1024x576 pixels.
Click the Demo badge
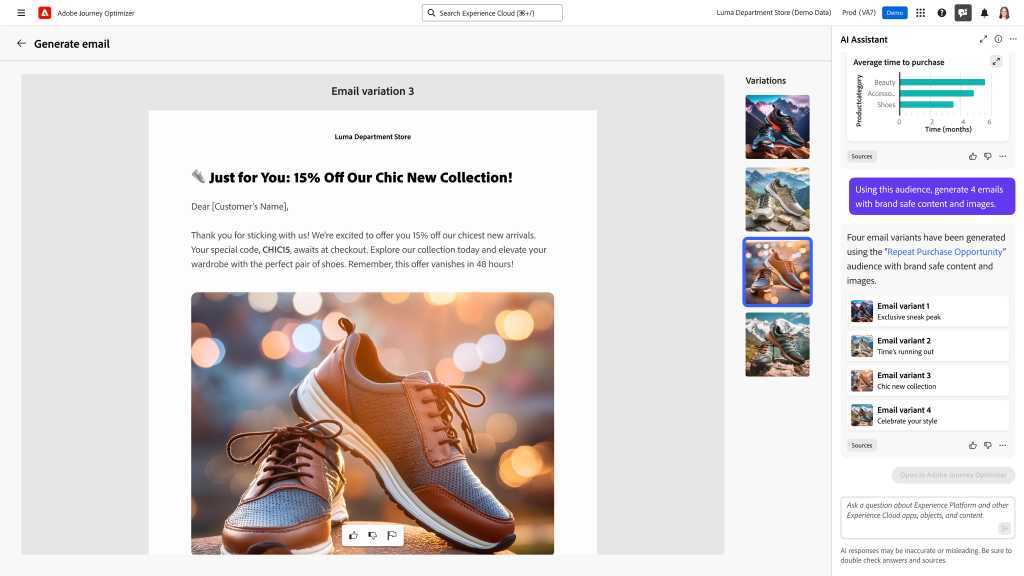pyautogui.click(x=894, y=12)
